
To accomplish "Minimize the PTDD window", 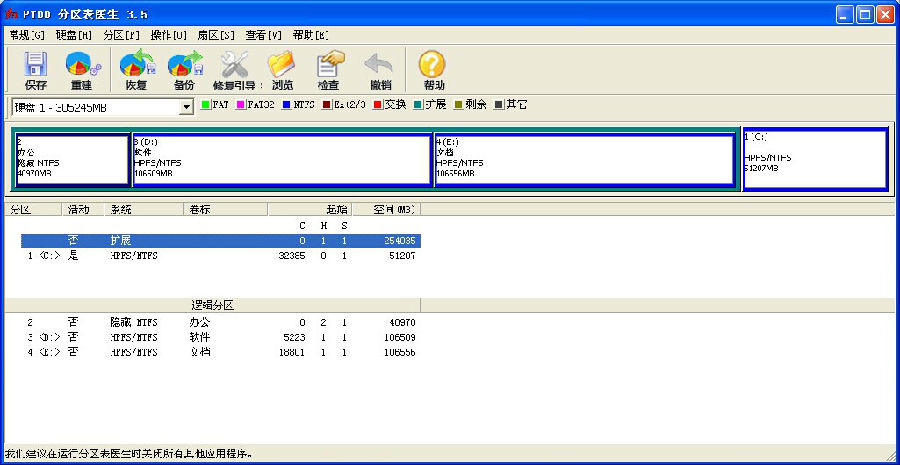I will (x=844, y=14).
